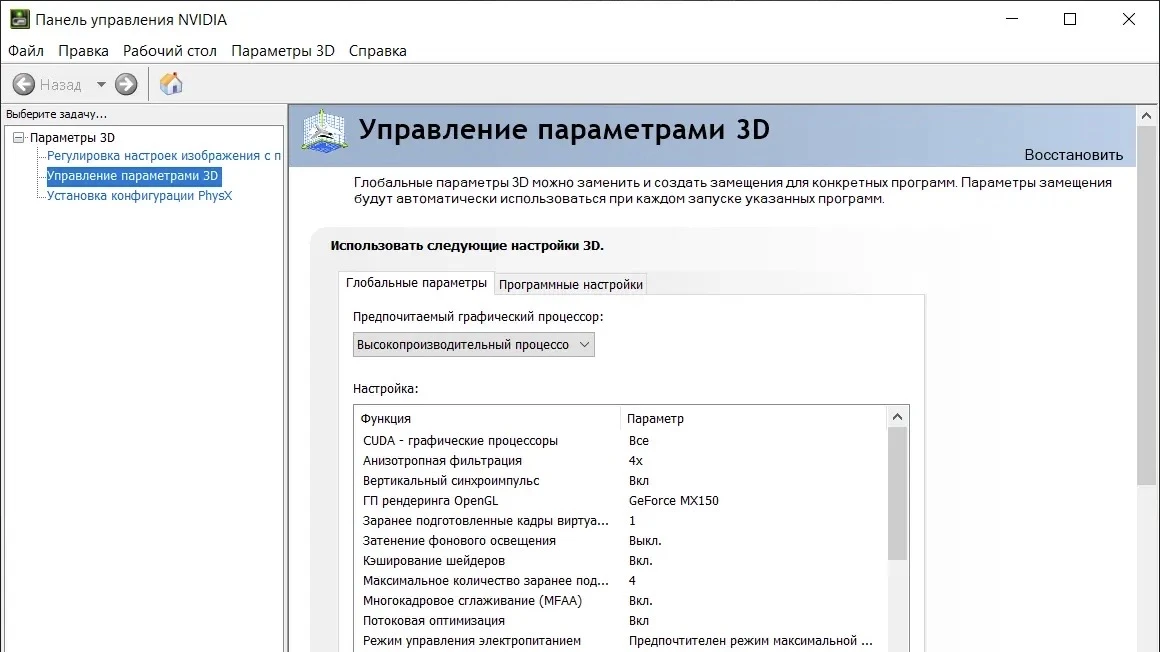
Task: Click the 4x anisotropic filtering value
Action: [x=635, y=460]
